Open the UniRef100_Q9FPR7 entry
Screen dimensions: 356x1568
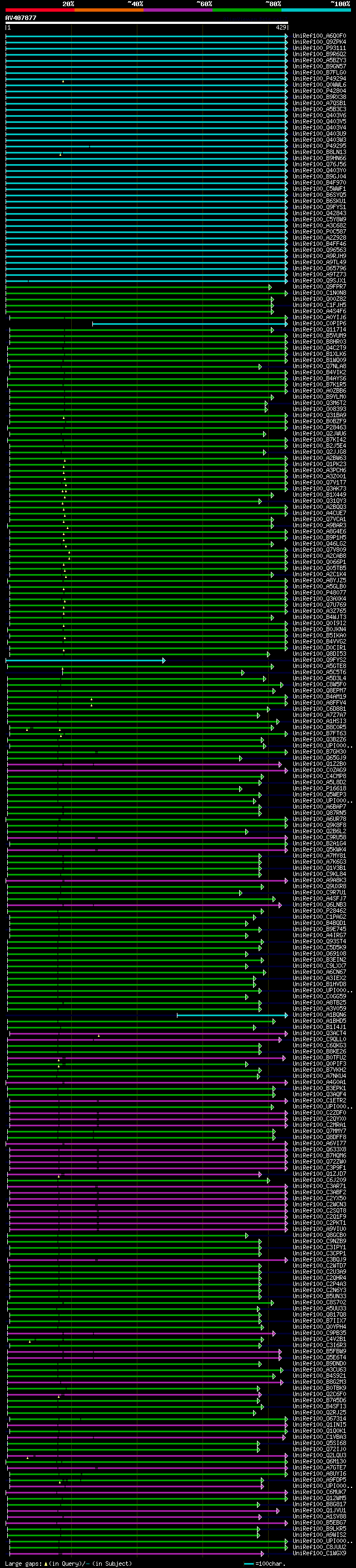coord(319,286)
